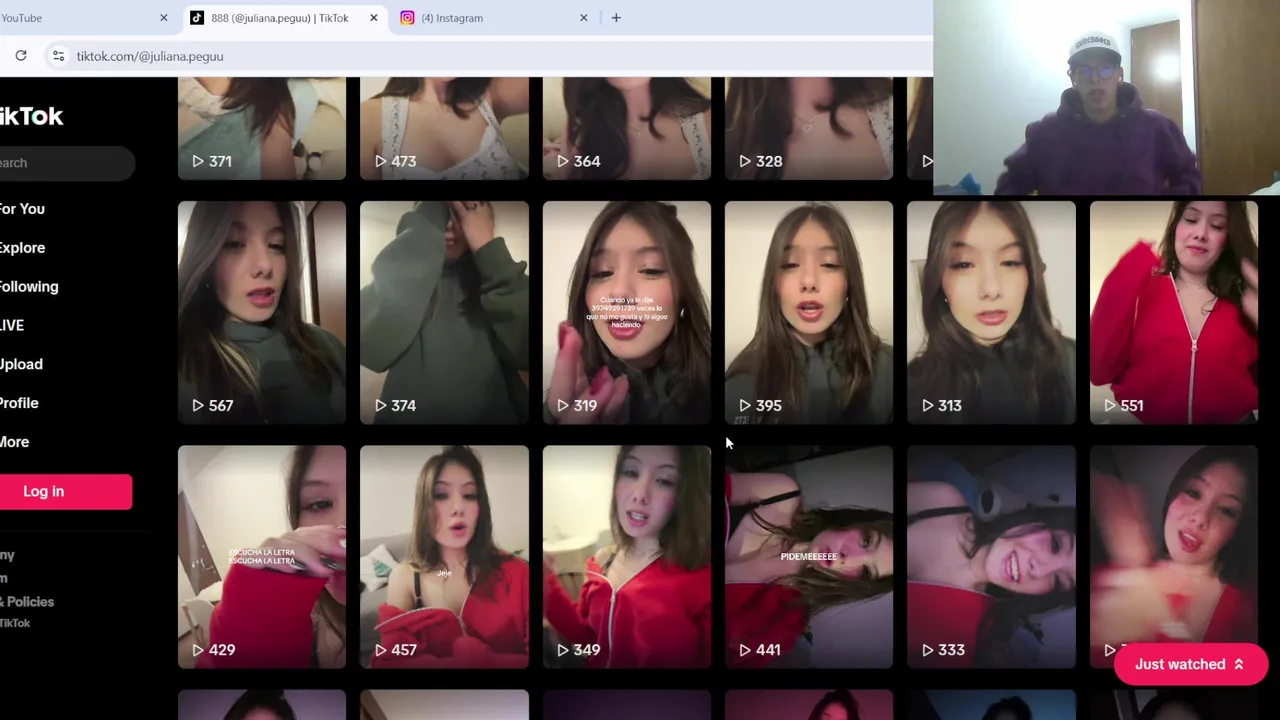Image resolution: width=1280 pixels, height=720 pixels.
Task: Open the video with 429 views
Action: pyautogui.click(x=262, y=557)
